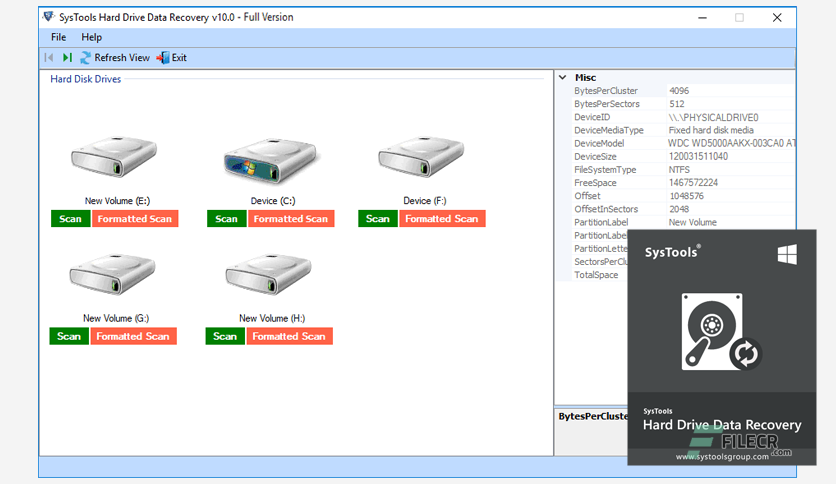The height and width of the screenshot is (484, 836).
Task: Click the Hard Disk Drives group heading
Action: 86,79
